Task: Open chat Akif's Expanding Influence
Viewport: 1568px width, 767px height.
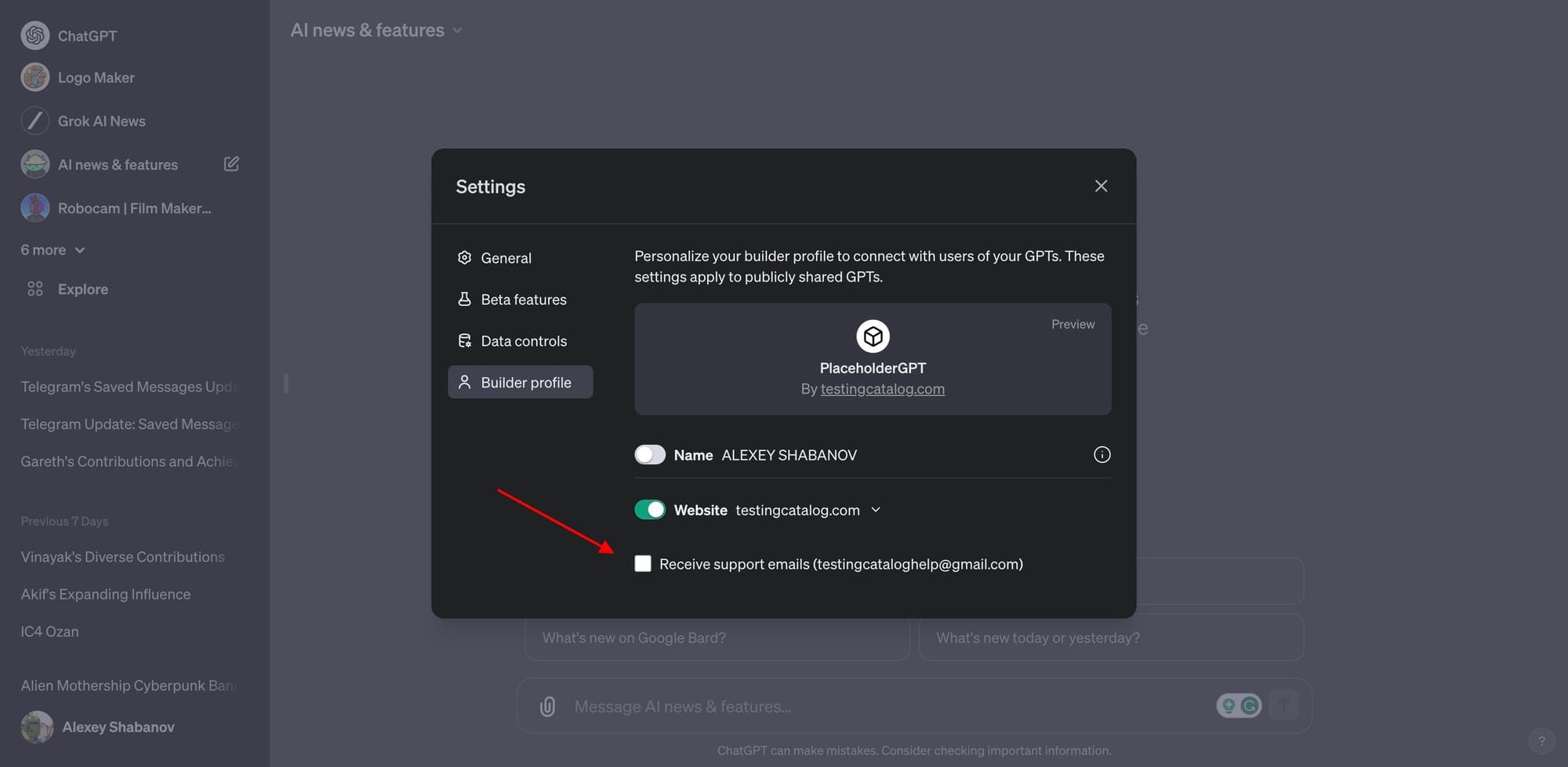Action: pos(106,594)
